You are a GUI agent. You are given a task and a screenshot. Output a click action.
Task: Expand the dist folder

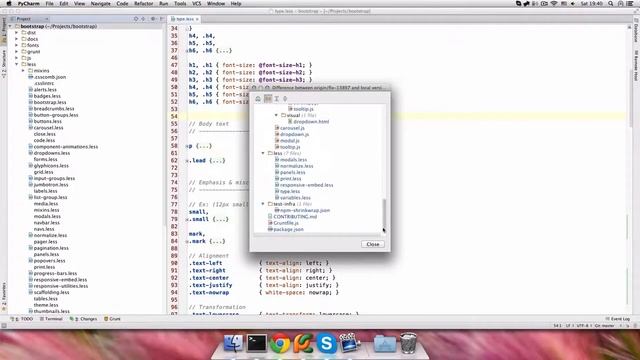coord(17,33)
